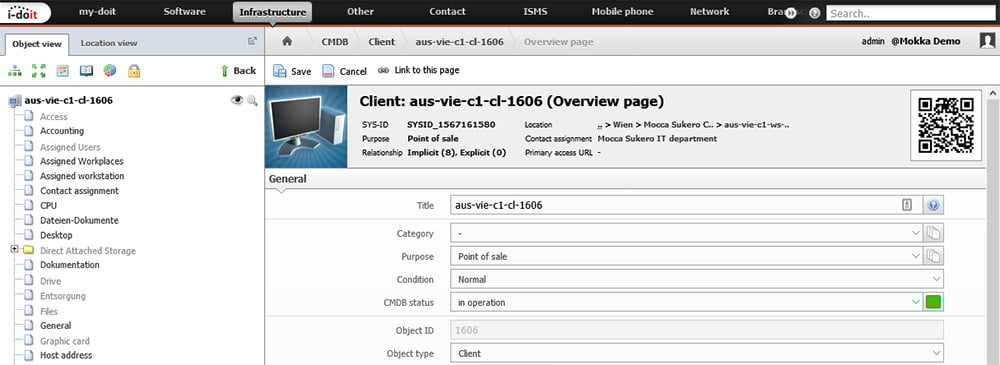The width and height of the screenshot is (1000, 365).
Task: Click the QR code image
Action: (946, 125)
